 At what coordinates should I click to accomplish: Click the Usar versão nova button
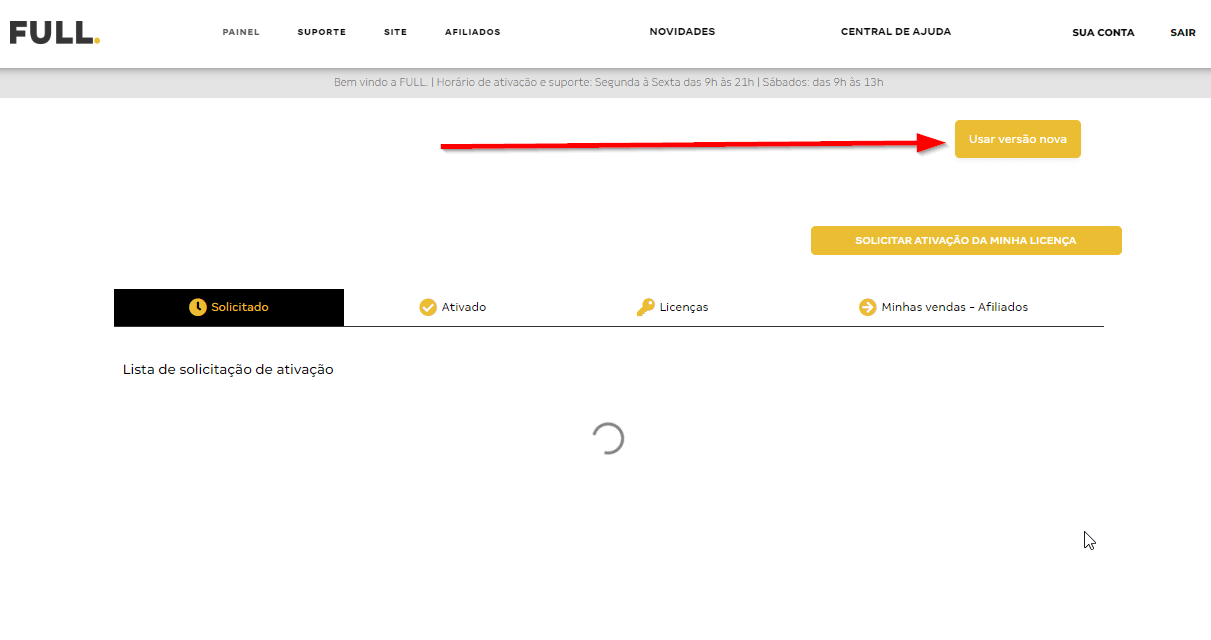point(1018,139)
